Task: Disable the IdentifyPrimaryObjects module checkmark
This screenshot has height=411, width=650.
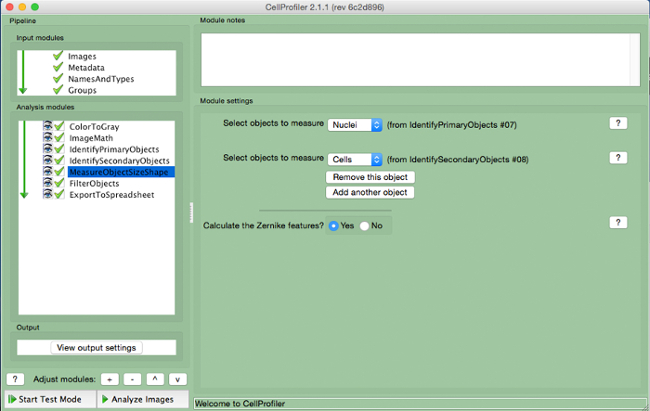Action: [x=59, y=149]
